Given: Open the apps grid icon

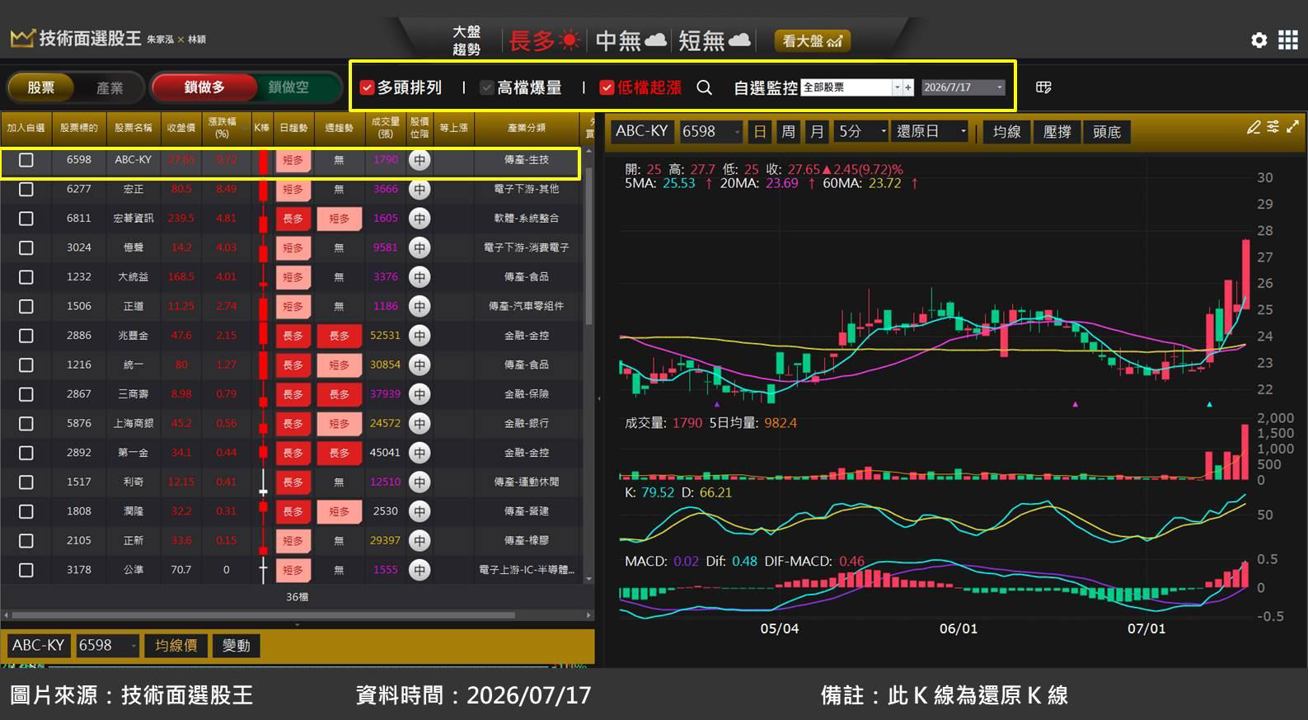Looking at the screenshot, I should click(x=1288, y=40).
